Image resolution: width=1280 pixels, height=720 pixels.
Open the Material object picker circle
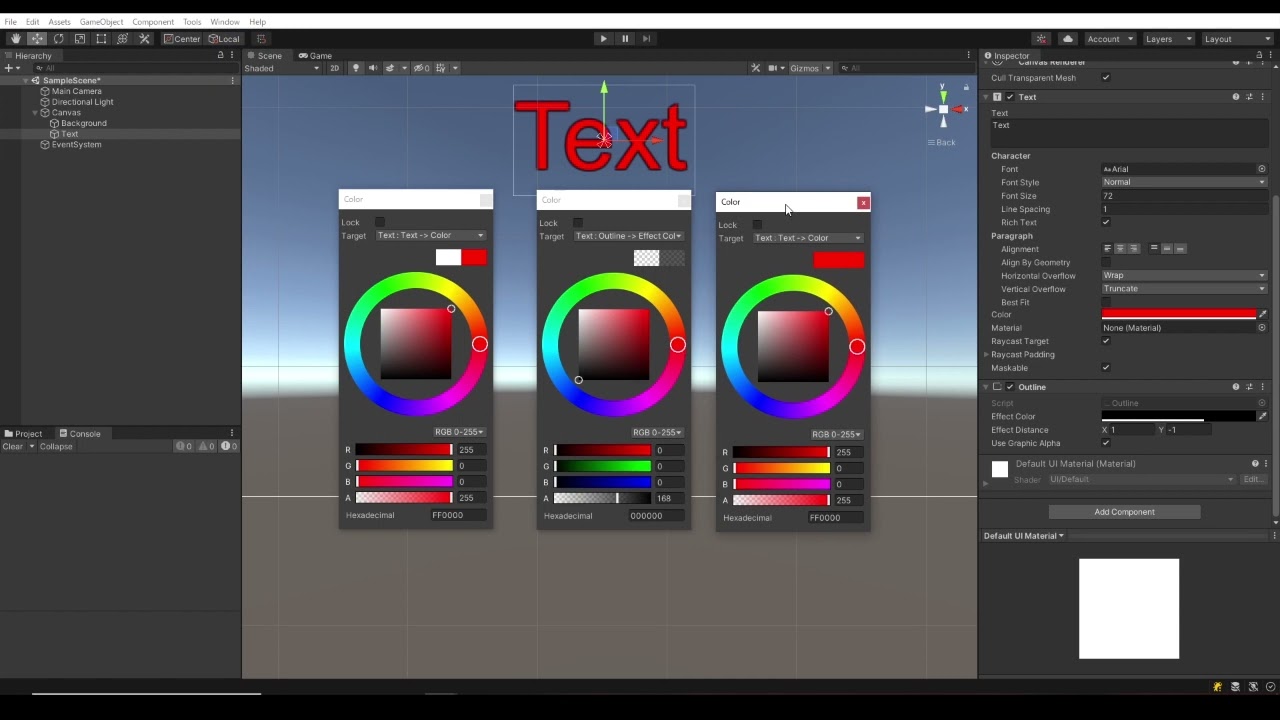pyautogui.click(x=1262, y=328)
